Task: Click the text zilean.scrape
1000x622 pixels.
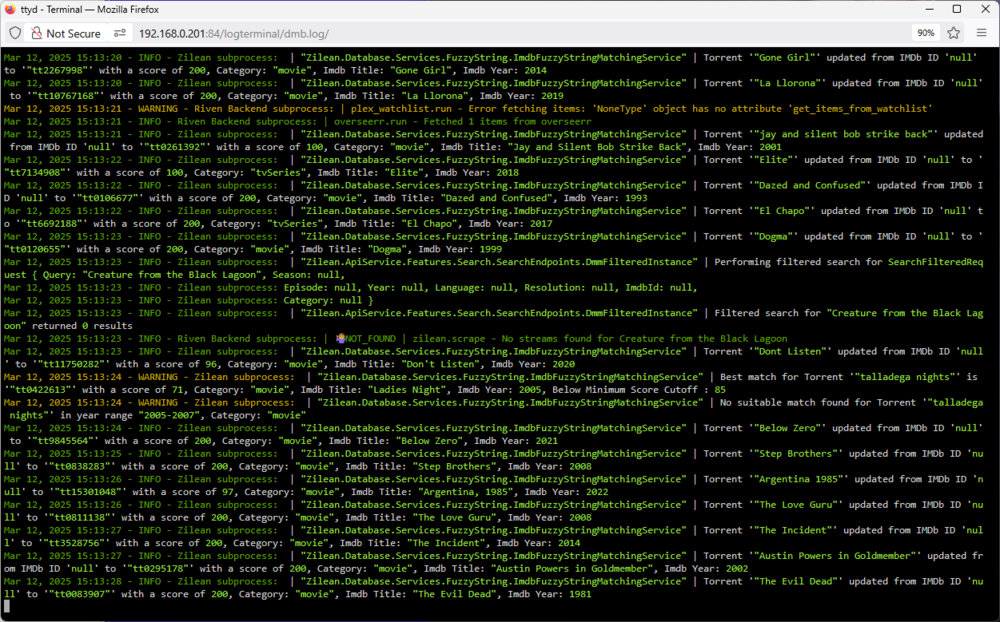Action: point(448,338)
